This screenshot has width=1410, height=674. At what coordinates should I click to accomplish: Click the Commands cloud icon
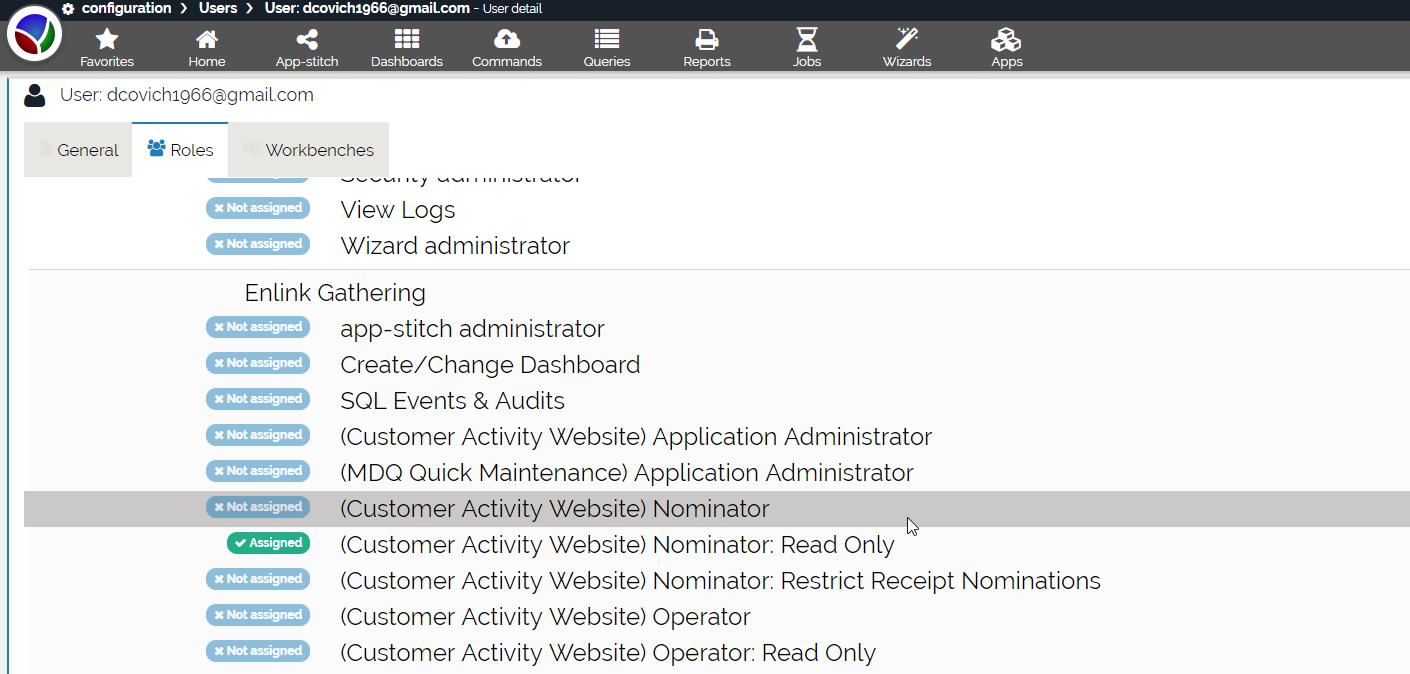pyautogui.click(x=507, y=40)
